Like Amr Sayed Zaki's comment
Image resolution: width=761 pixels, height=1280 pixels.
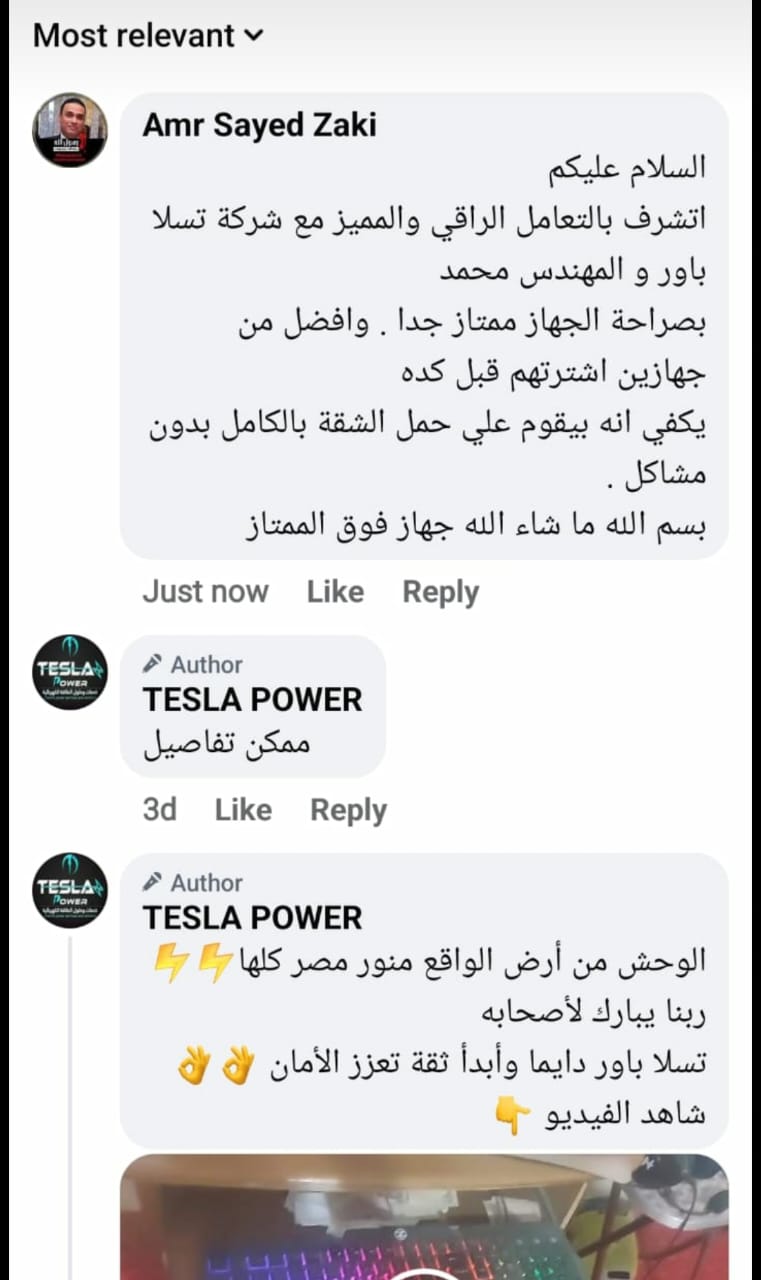[335, 591]
